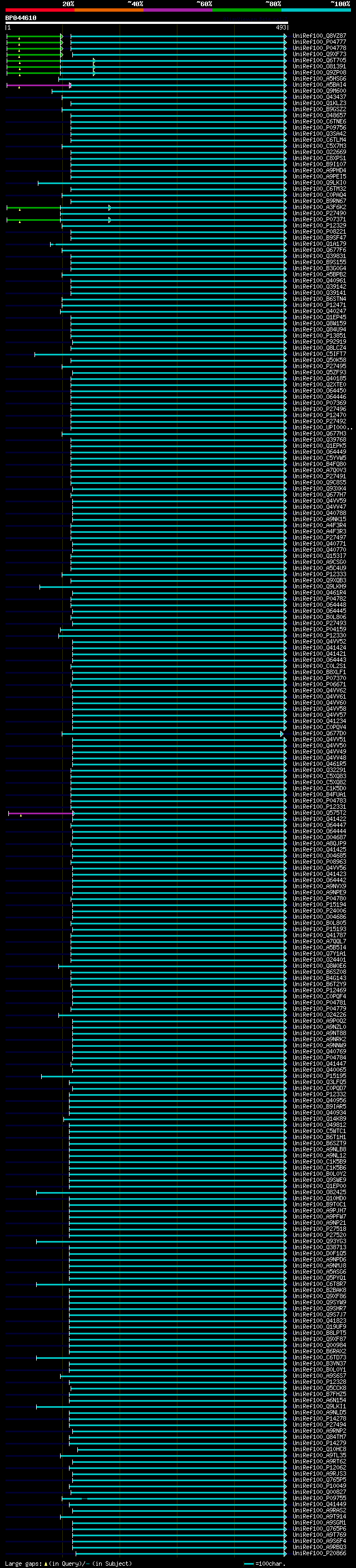Select label UniRef100_P27494

click(319, 1424)
